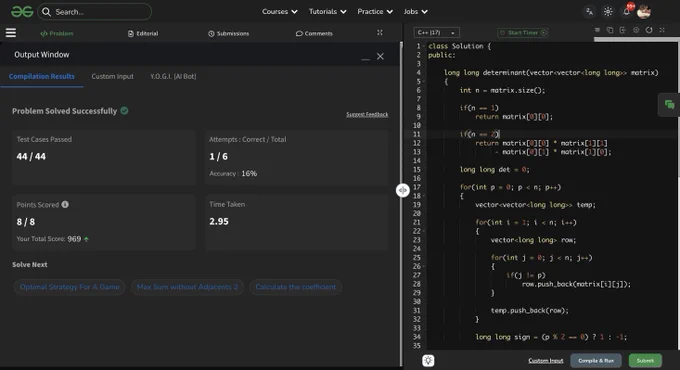Screen dimensions: 680x370
Task: Open the language translate icon
Action: 589,12
